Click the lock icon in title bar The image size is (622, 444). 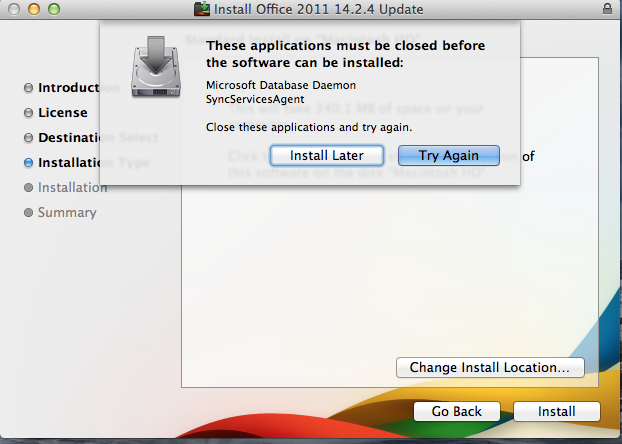tap(607, 9)
